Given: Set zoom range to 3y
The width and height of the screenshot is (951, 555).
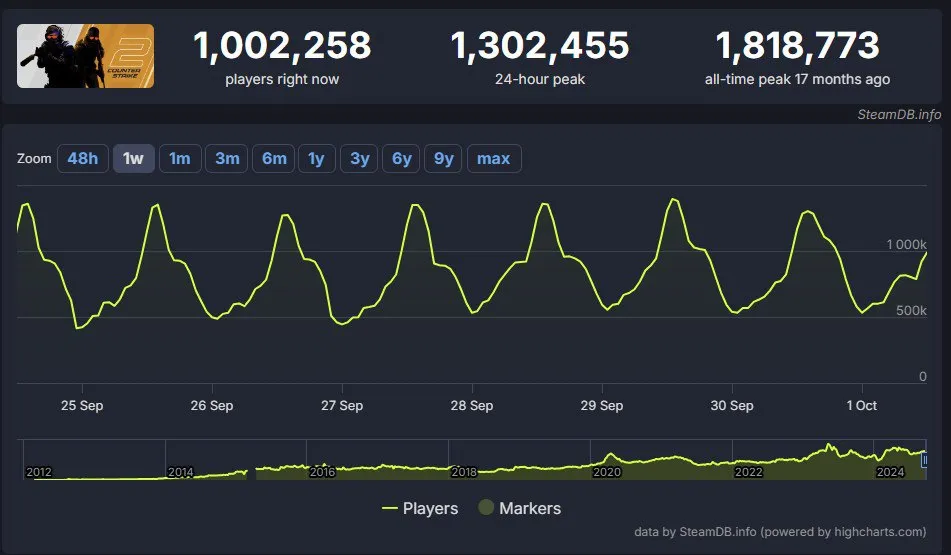Looking at the screenshot, I should pyautogui.click(x=359, y=159).
